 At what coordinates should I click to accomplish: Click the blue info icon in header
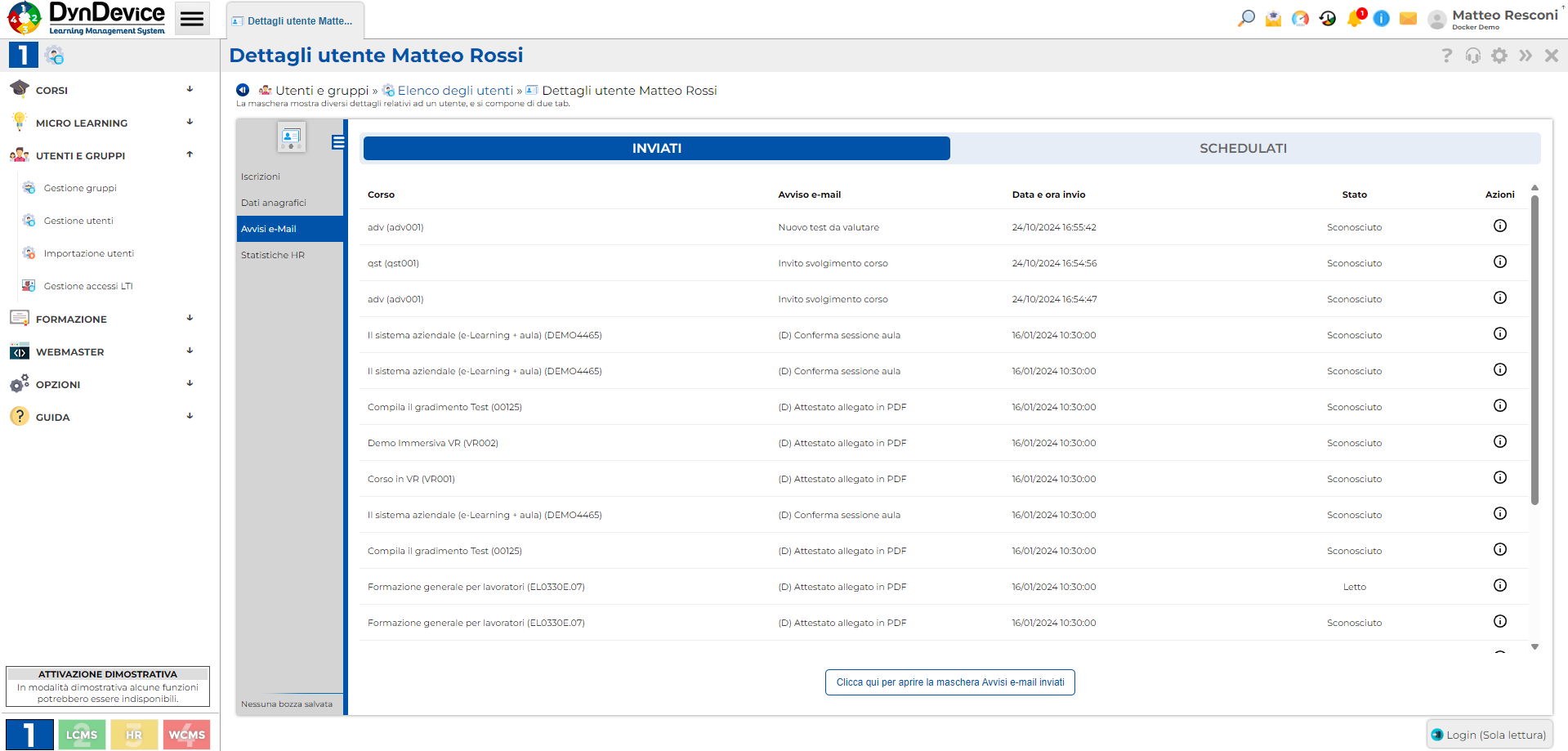pos(1381,17)
